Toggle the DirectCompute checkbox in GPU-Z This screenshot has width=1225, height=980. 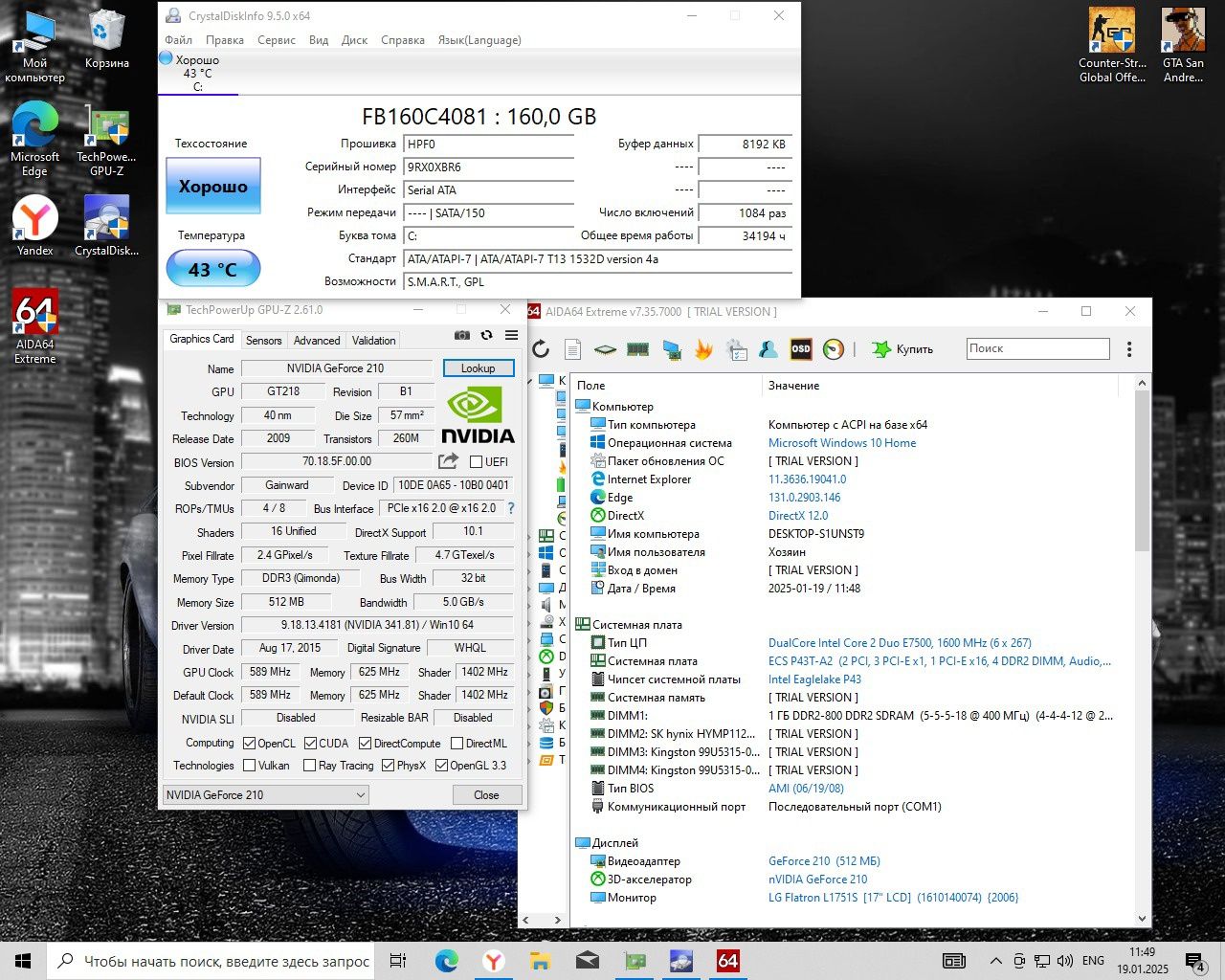[365, 744]
